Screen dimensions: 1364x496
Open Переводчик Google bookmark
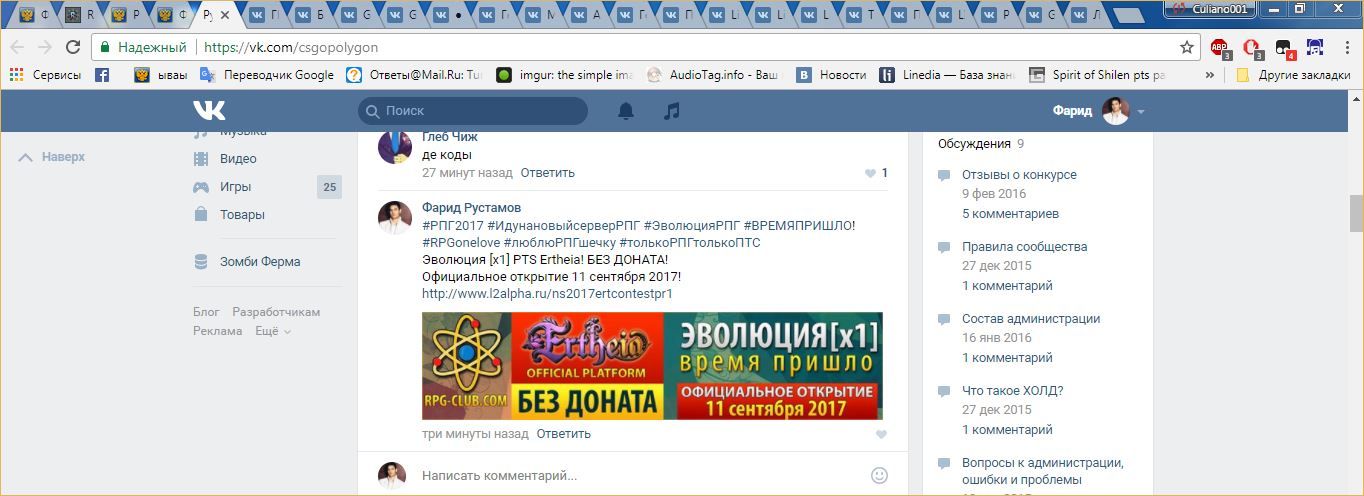click(267, 75)
